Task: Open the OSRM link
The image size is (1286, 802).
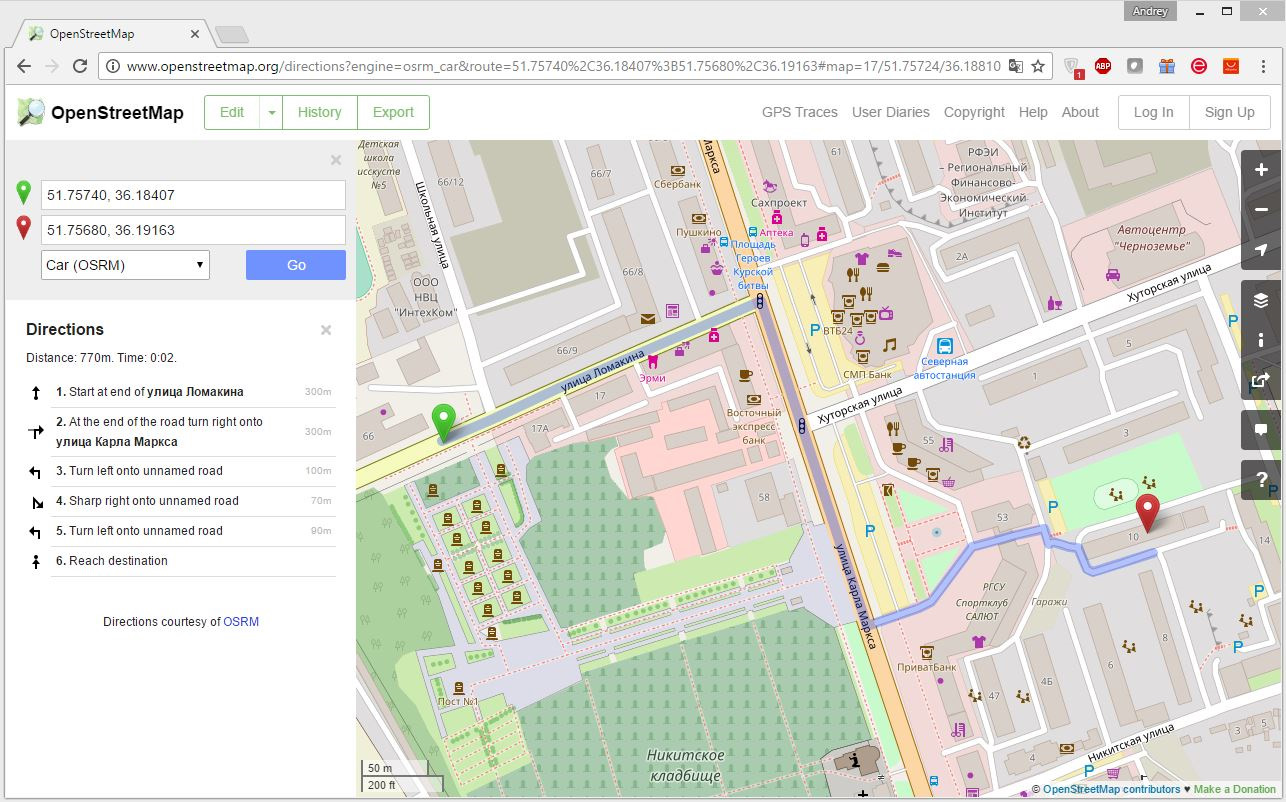Action: (241, 622)
